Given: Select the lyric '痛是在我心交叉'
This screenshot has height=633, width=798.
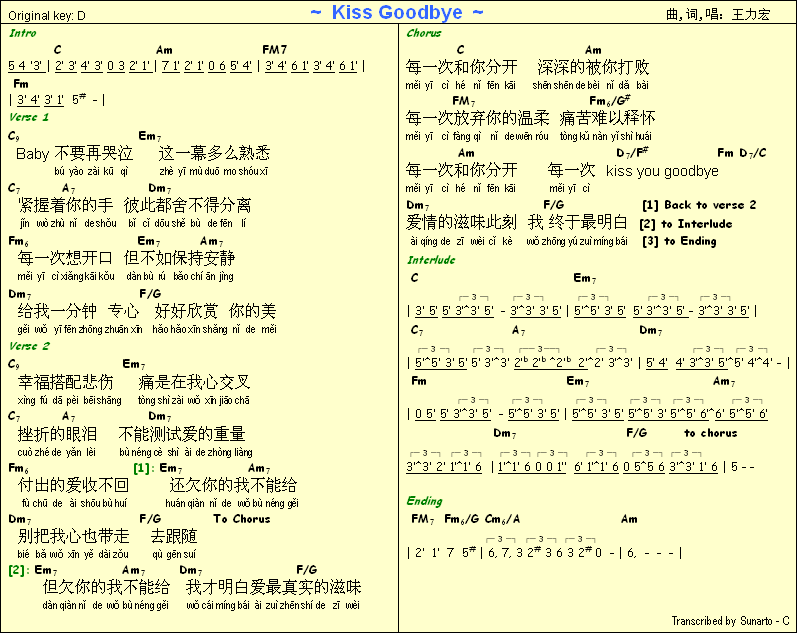Looking at the screenshot, I should tap(194, 382).
